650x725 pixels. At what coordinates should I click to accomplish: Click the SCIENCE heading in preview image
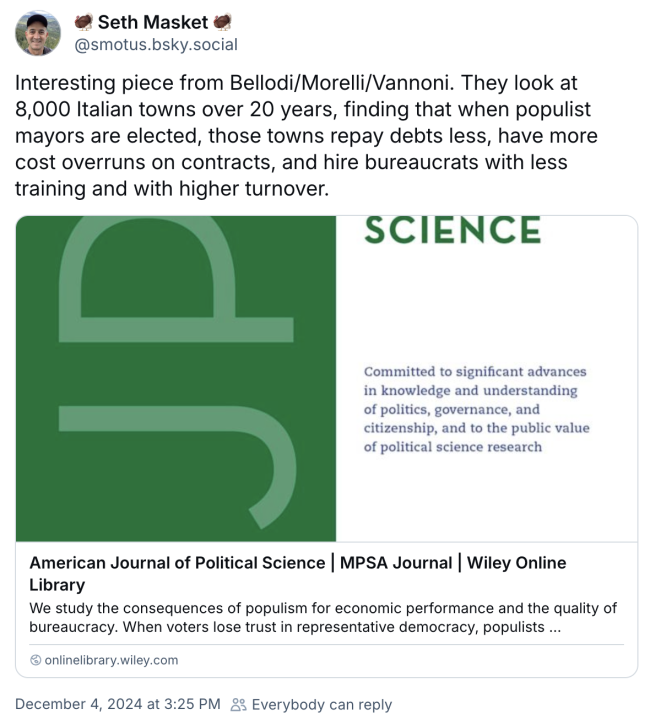(x=452, y=230)
